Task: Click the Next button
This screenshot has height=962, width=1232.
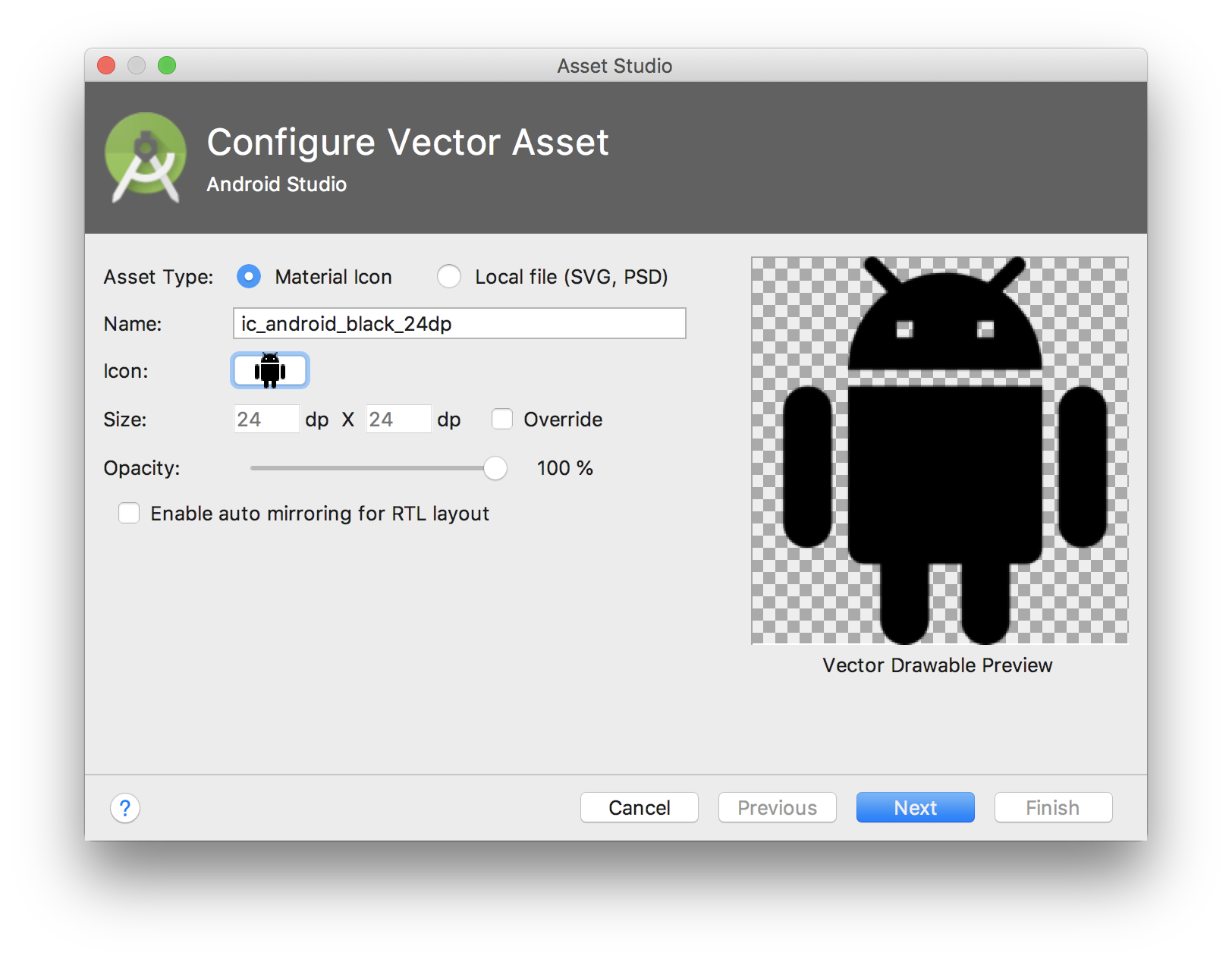Action: click(x=916, y=808)
